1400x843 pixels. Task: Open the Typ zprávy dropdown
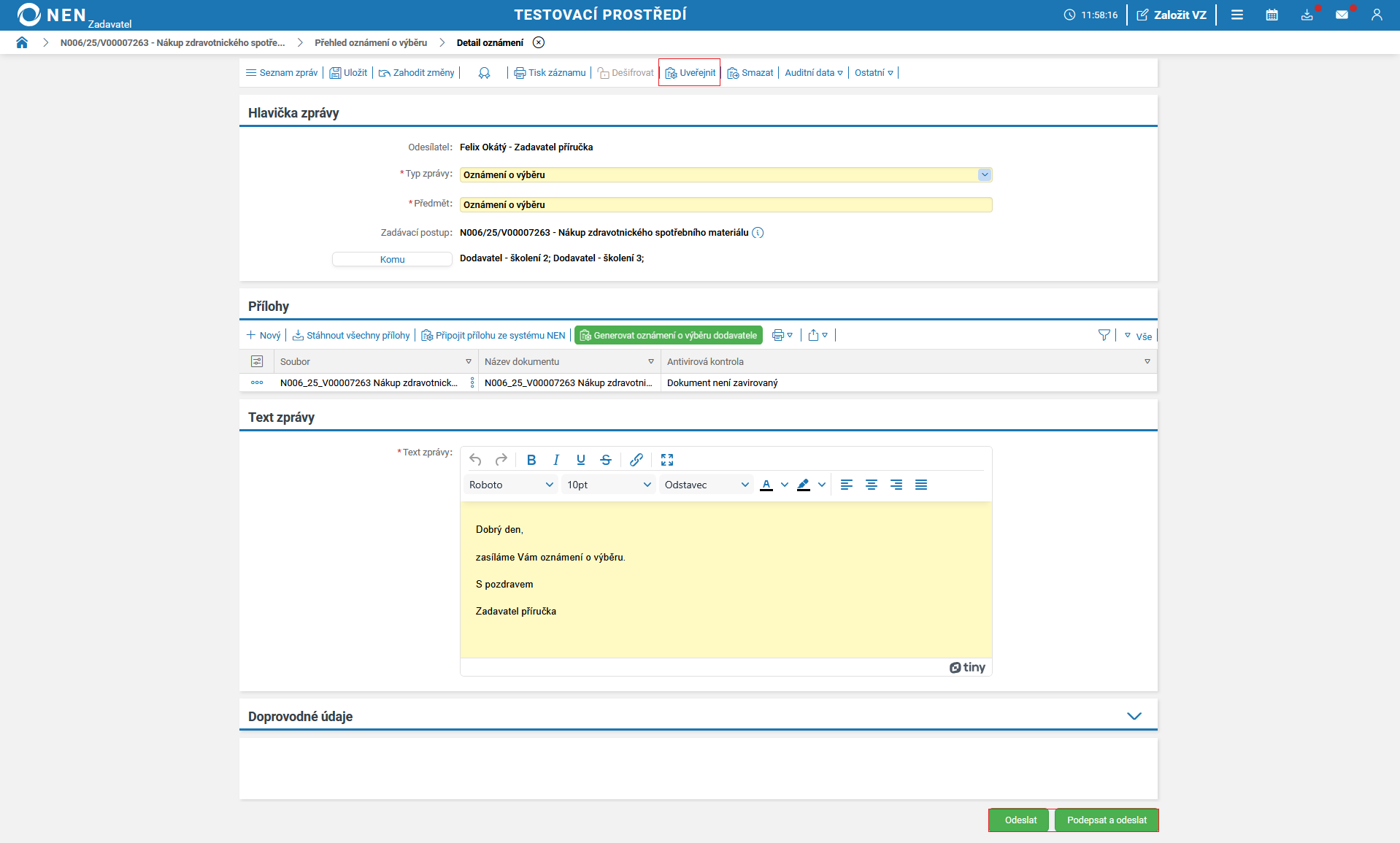(984, 174)
